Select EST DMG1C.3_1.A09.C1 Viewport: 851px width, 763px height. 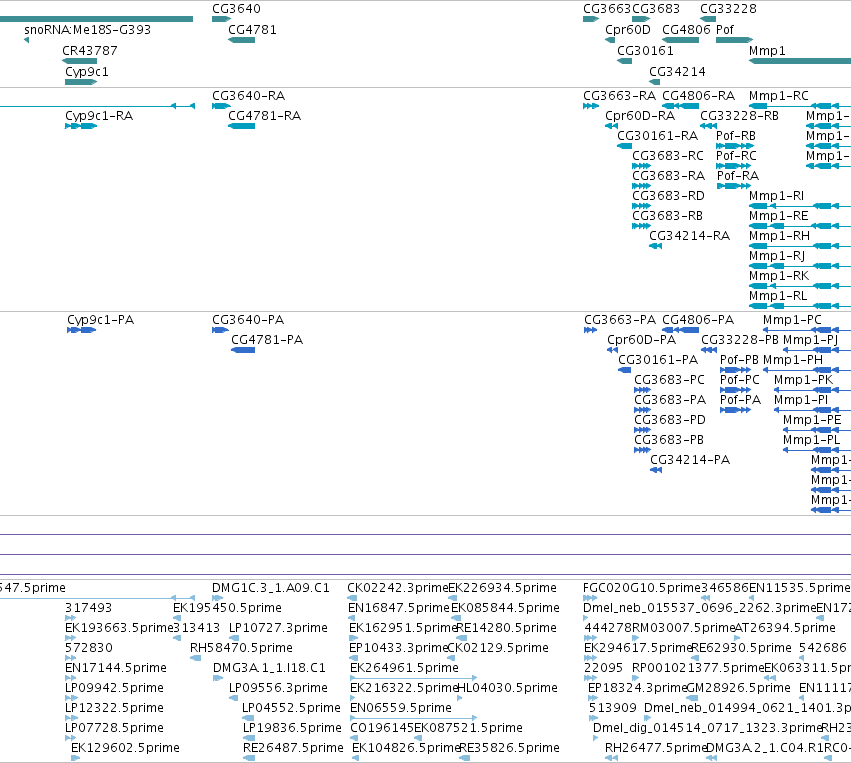(271, 588)
